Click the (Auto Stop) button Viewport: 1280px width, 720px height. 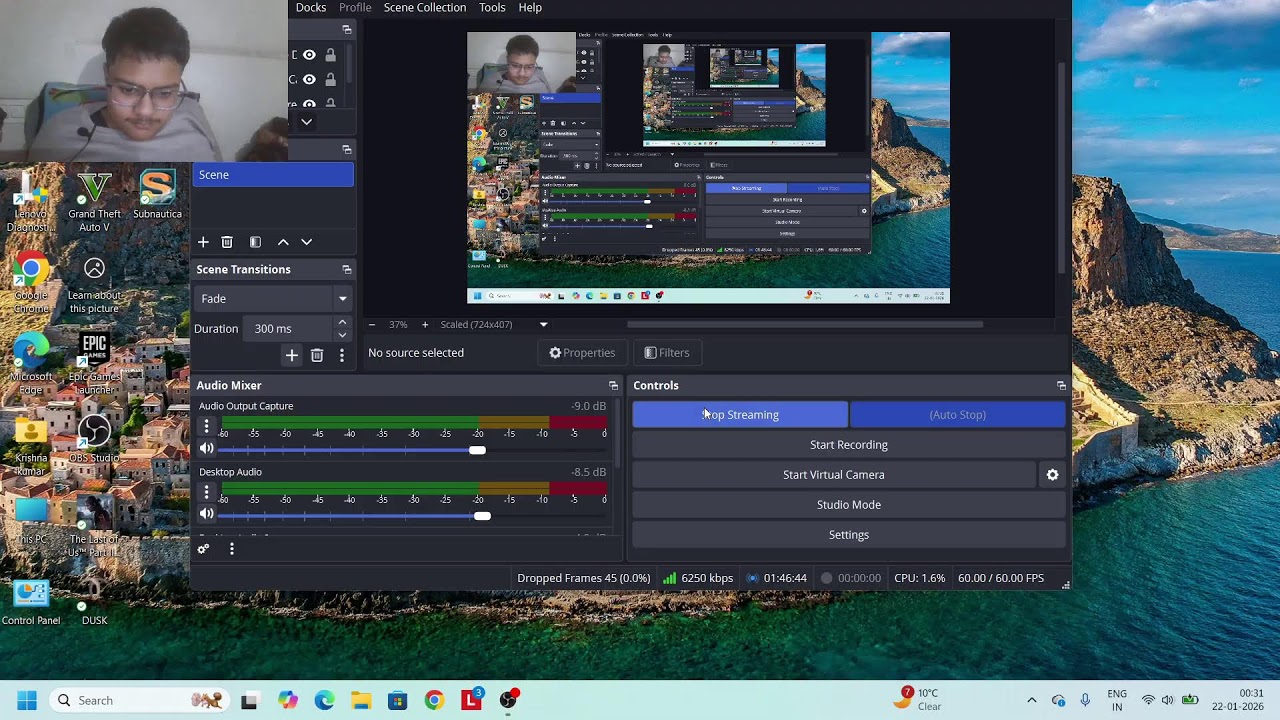(958, 415)
